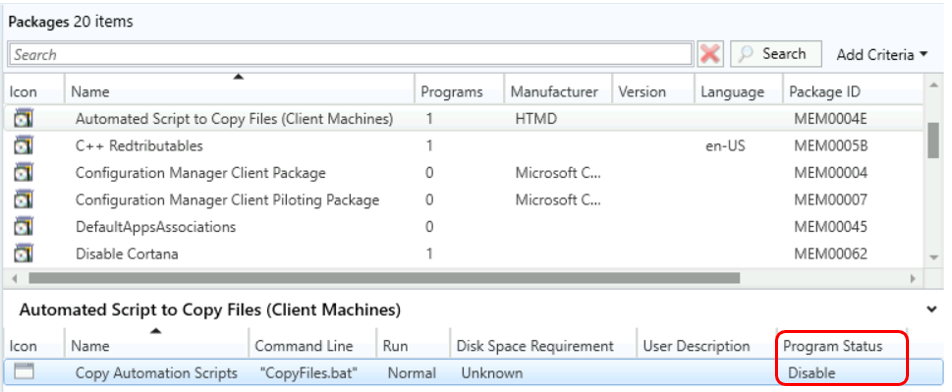Viewport: 952px width, 392px height.
Task: Select Configuration Manager Client Package row
Action: 464,172
